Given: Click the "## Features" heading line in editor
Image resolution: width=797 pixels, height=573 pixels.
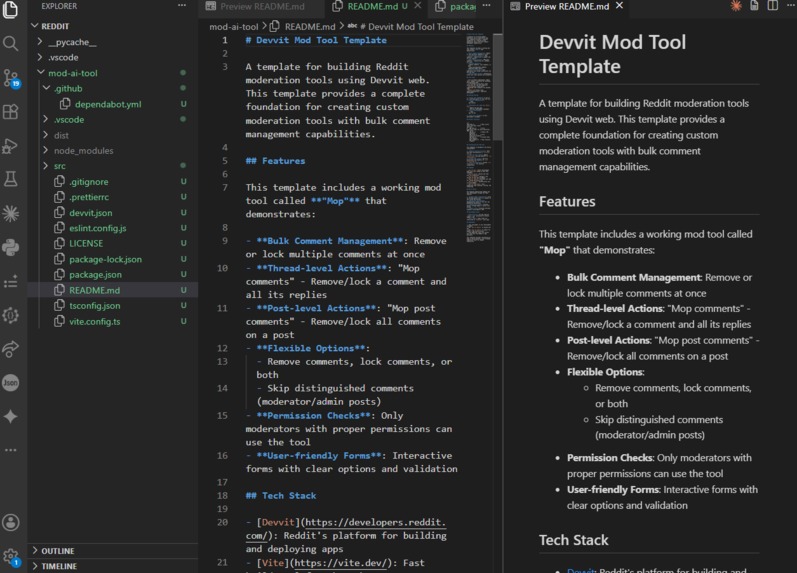Looking at the screenshot, I should (x=275, y=161).
